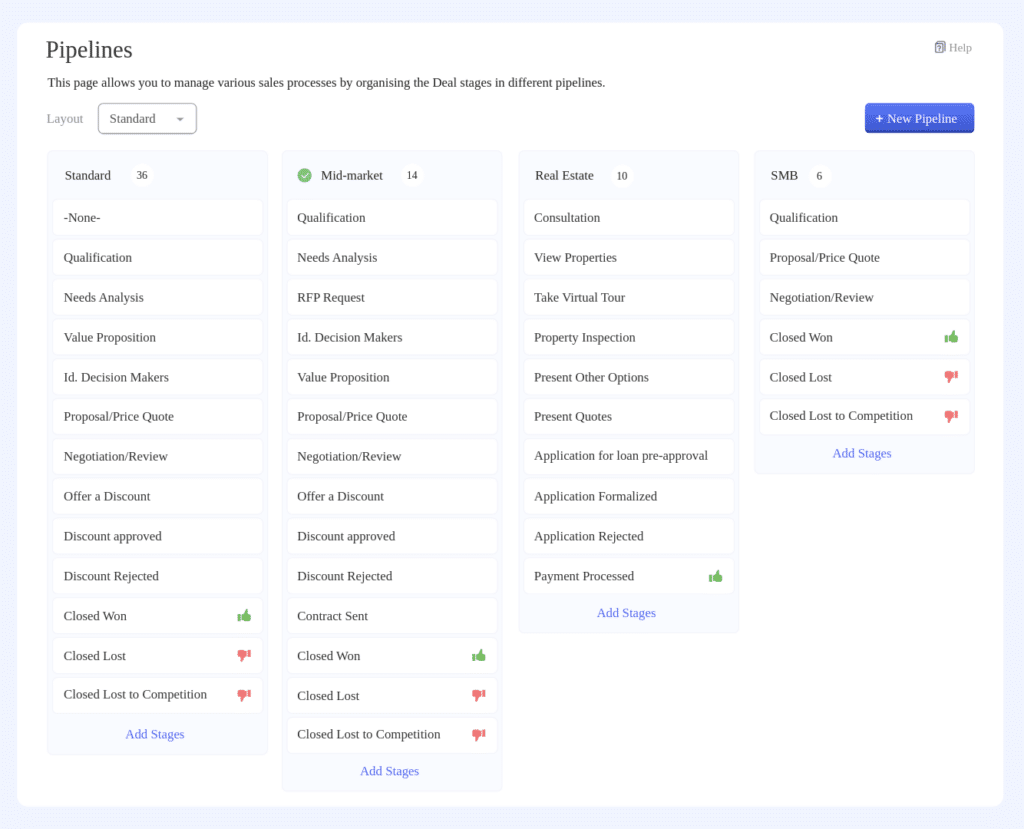Click Add Stages under the Standard pipeline

(155, 734)
